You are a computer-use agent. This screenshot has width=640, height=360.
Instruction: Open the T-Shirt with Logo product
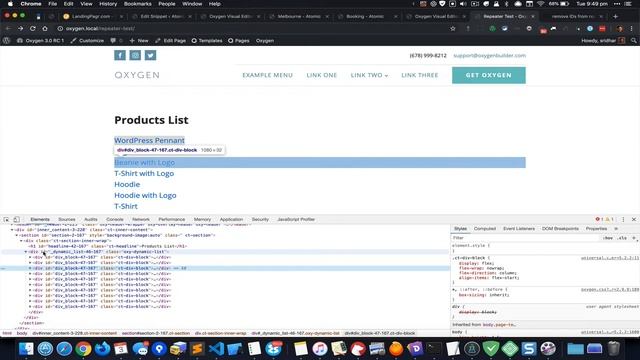click(144, 173)
